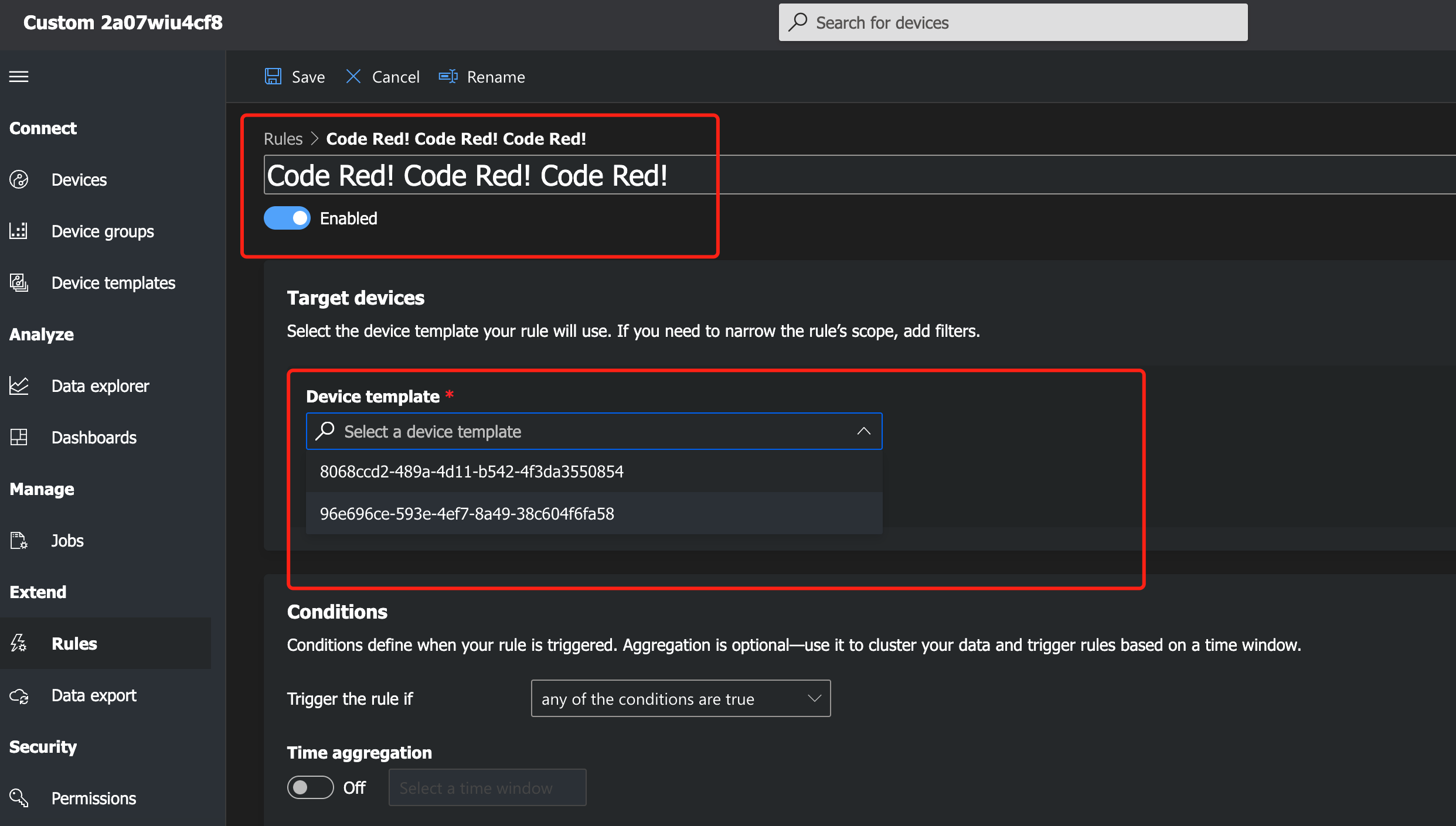Open Device templates in the sidebar
The image size is (1456, 826).
click(x=113, y=283)
